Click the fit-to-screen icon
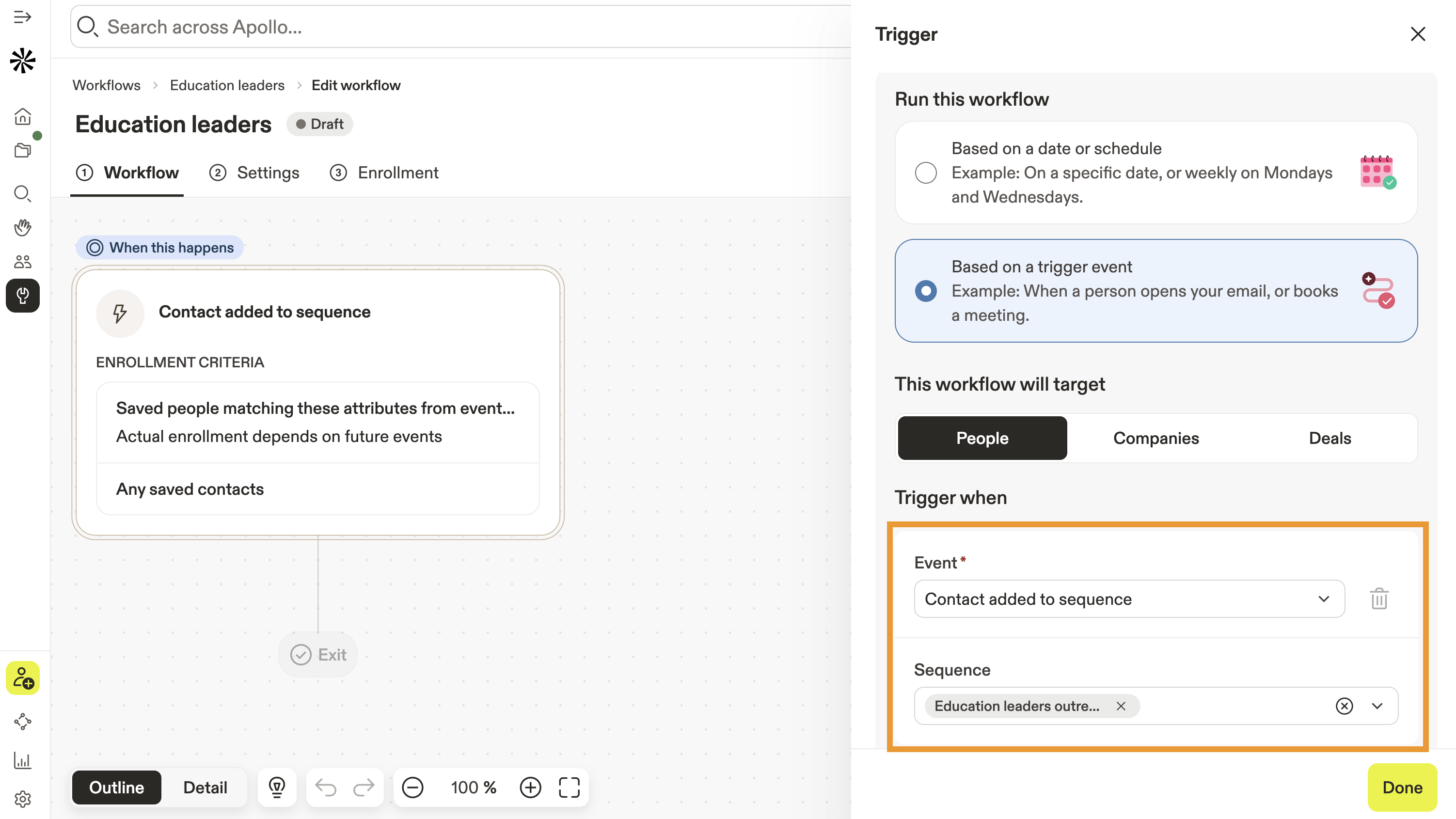The height and width of the screenshot is (819, 1456). tap(569, 787)
